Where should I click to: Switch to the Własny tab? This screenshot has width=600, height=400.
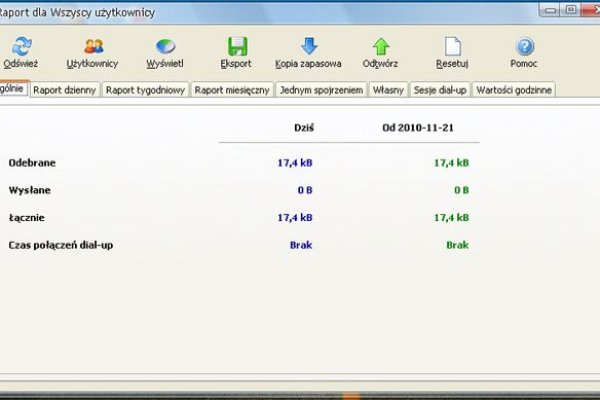point(389,90)
